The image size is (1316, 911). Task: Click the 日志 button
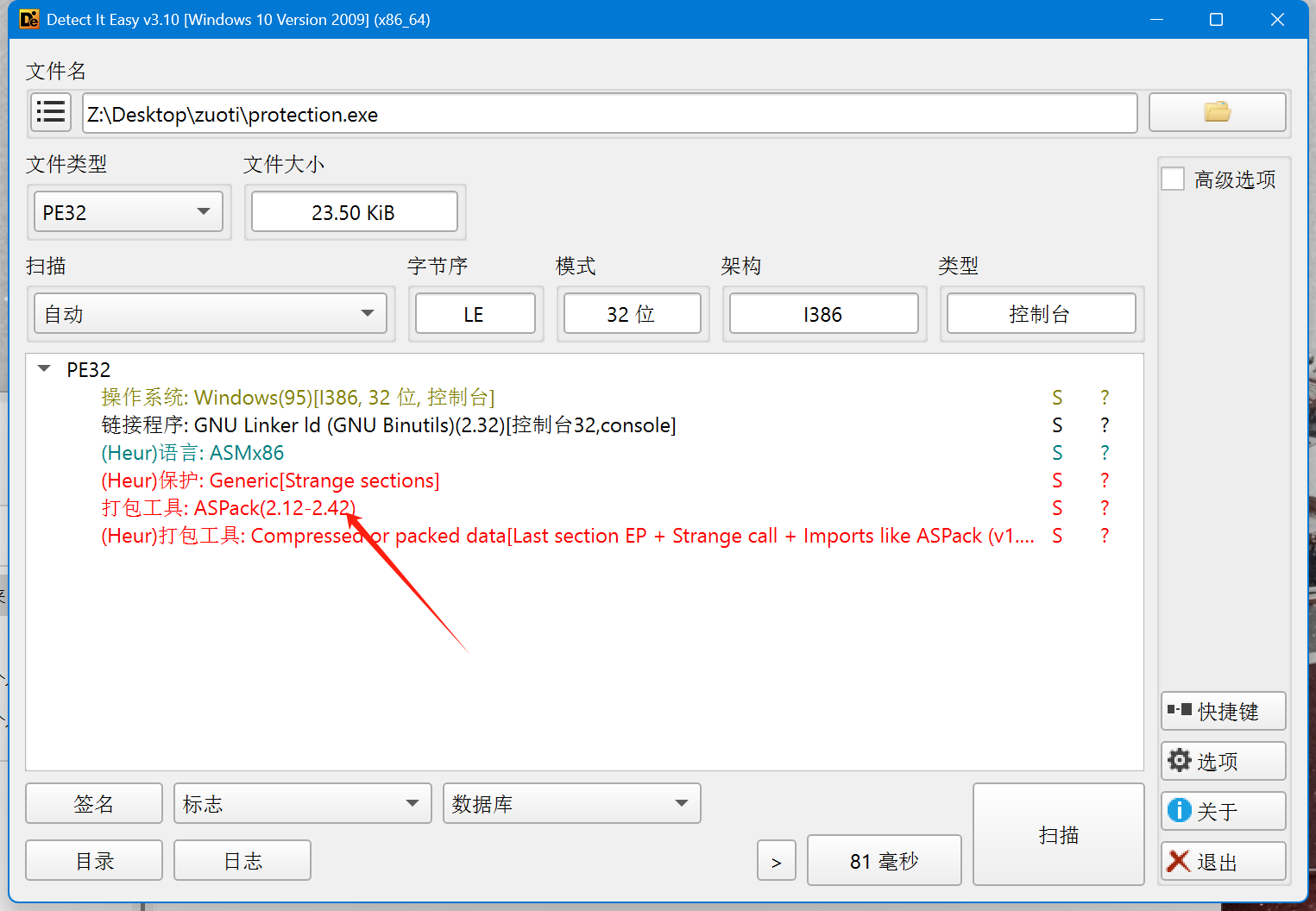point(242,860)
